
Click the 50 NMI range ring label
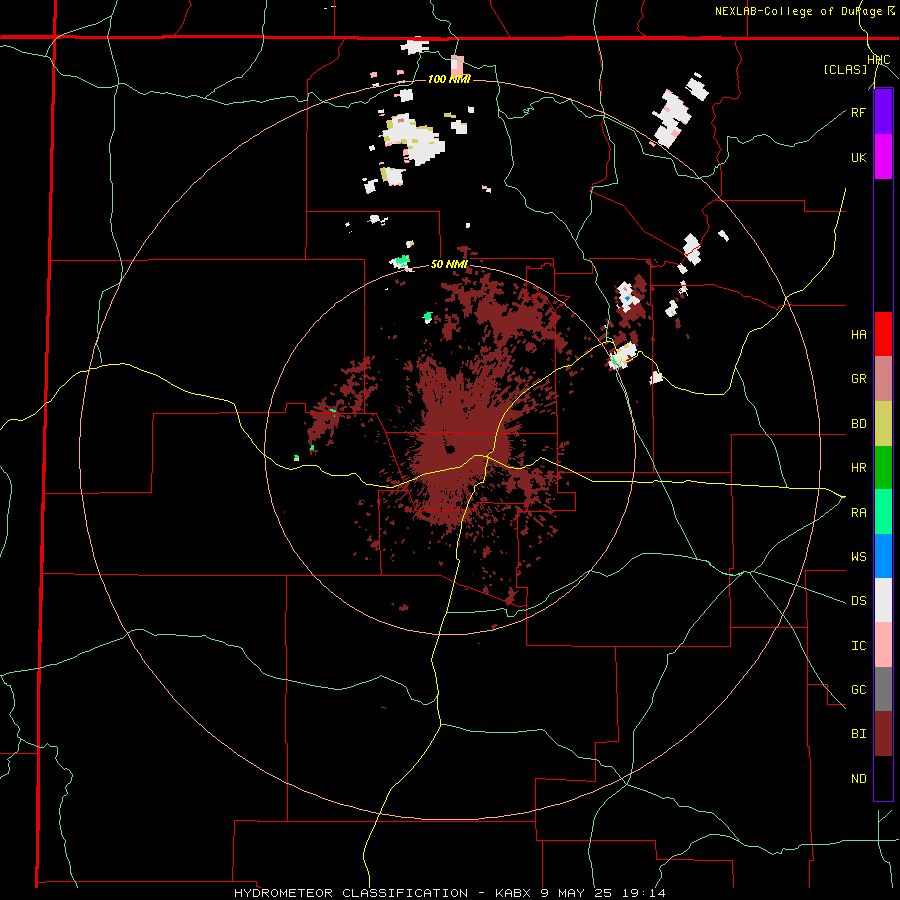tap(449, 264)
